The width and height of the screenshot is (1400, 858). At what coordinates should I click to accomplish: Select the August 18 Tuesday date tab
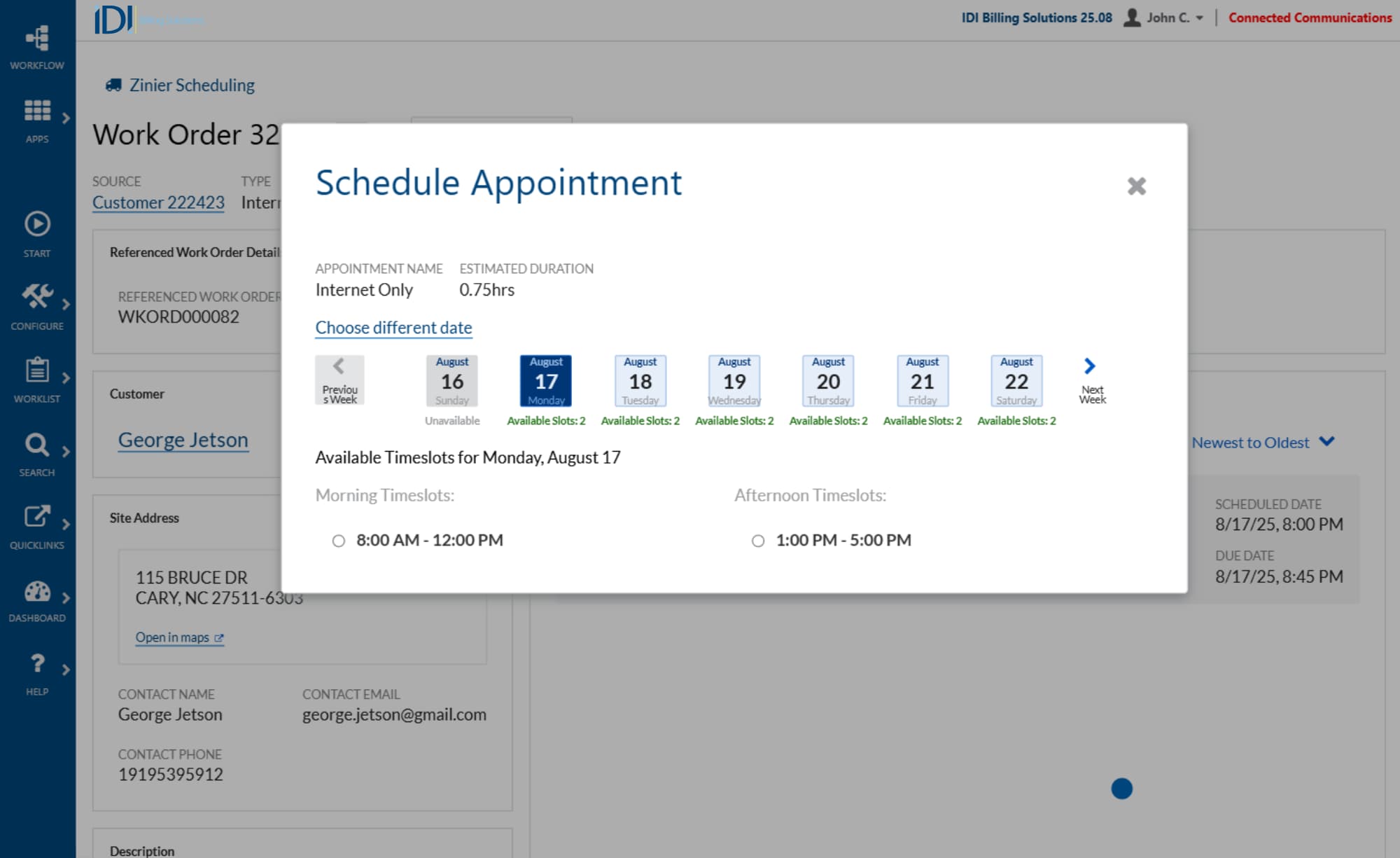pyautogui.click(x=640, y=381)
